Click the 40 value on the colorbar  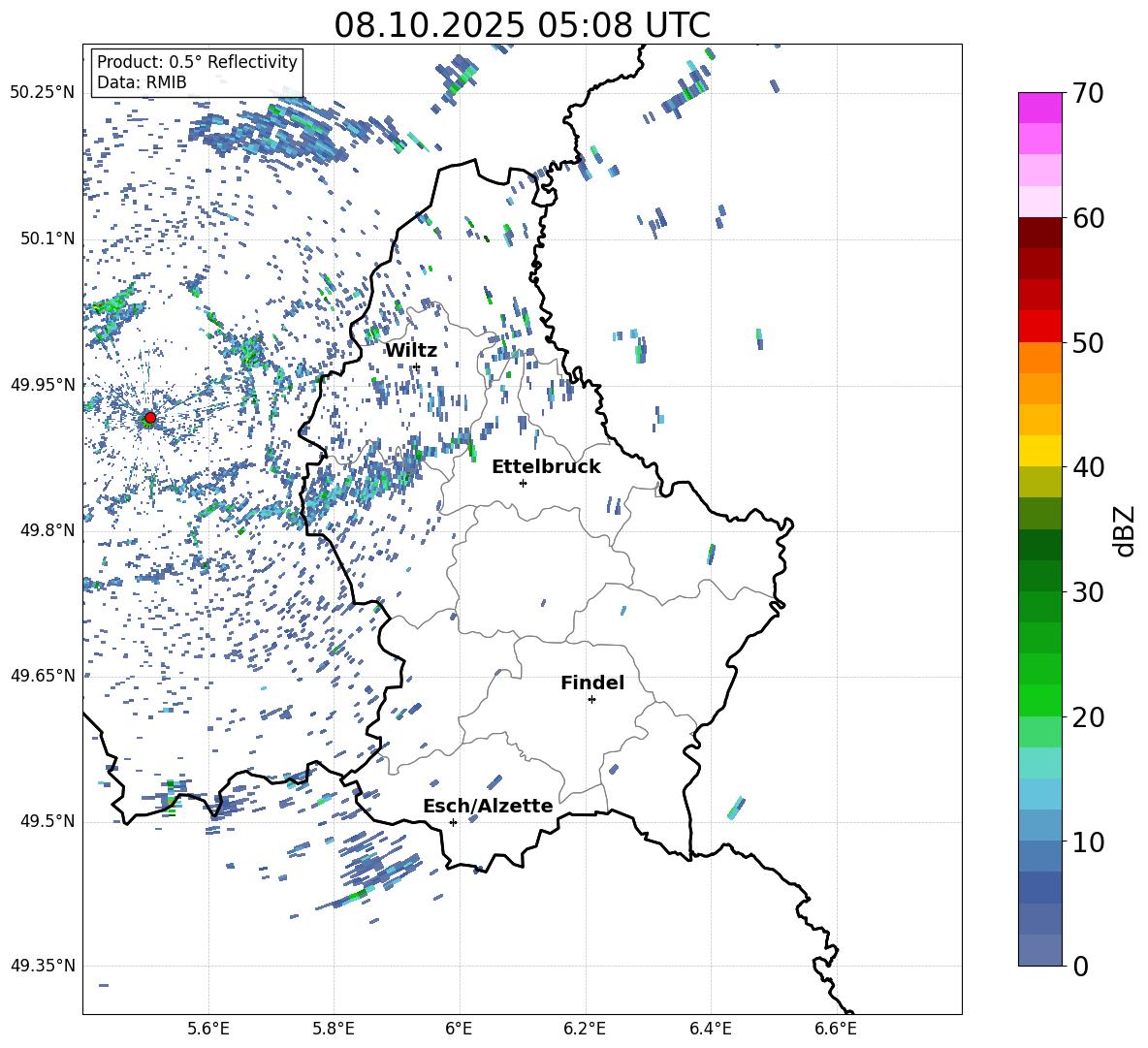pos(1088,467)
